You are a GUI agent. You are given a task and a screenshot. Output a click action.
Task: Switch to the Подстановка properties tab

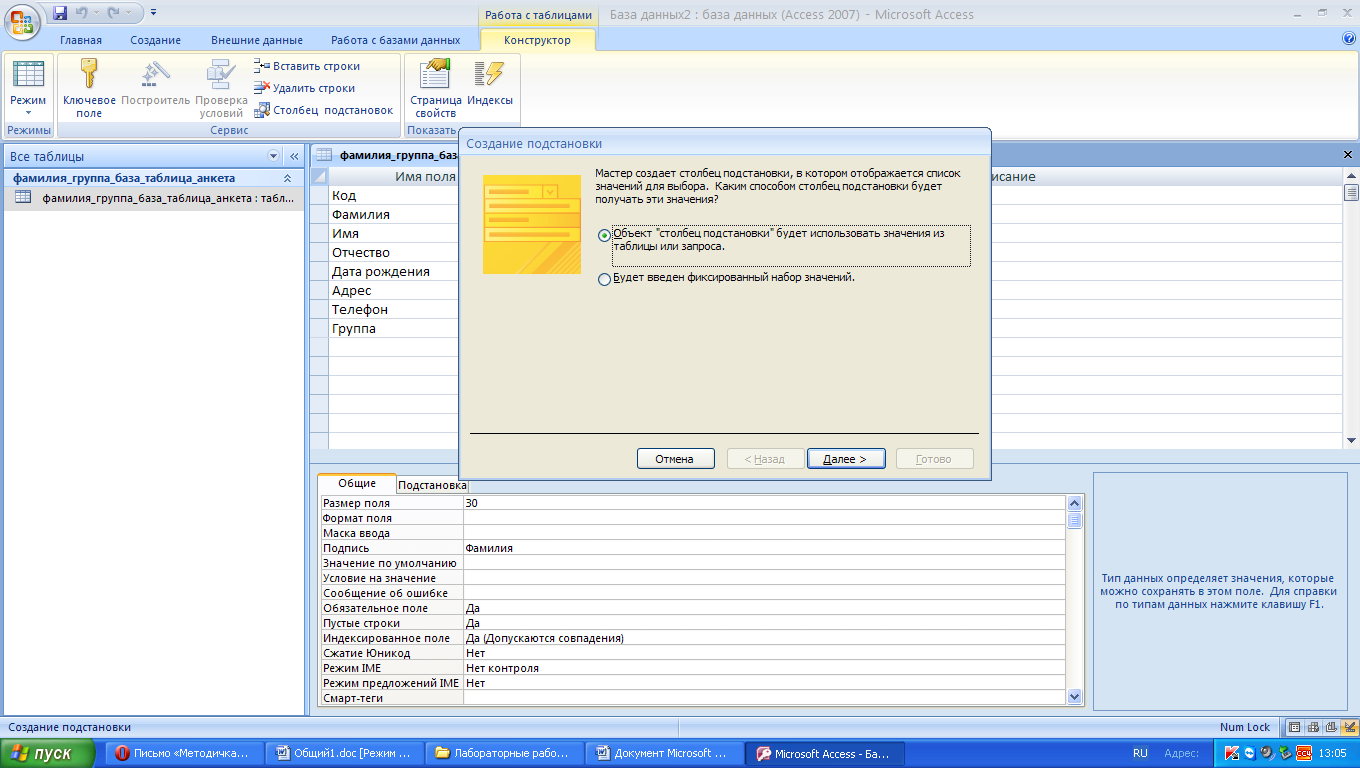432,485
